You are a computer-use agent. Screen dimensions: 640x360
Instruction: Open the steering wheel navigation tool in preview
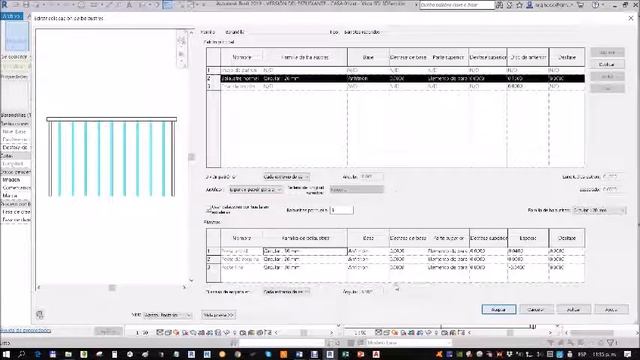(182, 41)
